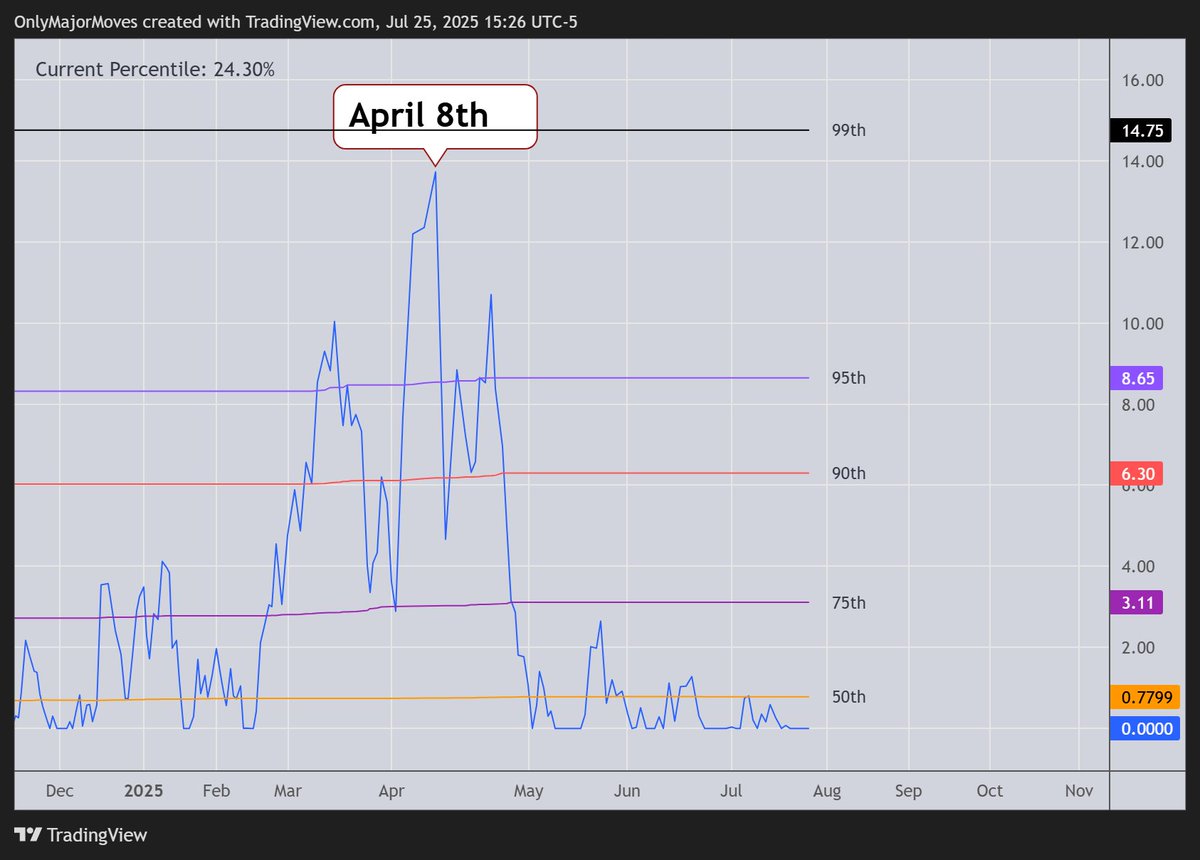The height and width of the screenshot is (860, 1200).
Task: Click the Jun label on time axis
Action: (x=626, y=790)
